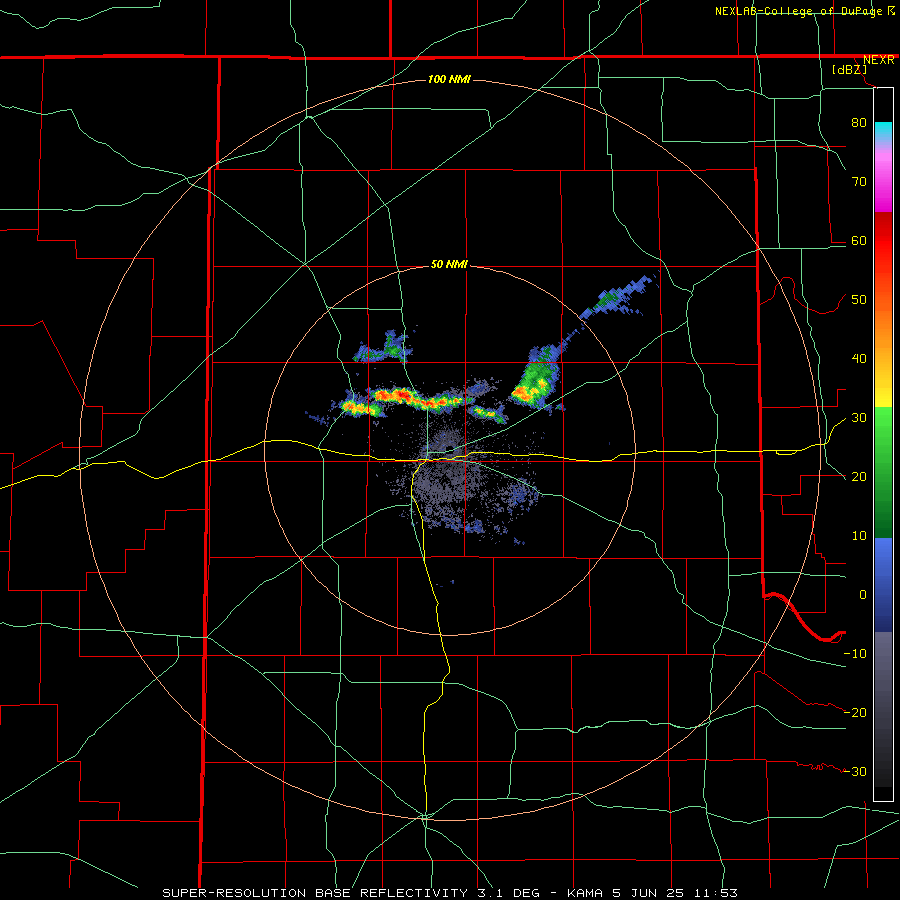Click the 20 value on the dBZ scale
The image size is (900, 900).
pyautogui.click(x=859, y=476)
